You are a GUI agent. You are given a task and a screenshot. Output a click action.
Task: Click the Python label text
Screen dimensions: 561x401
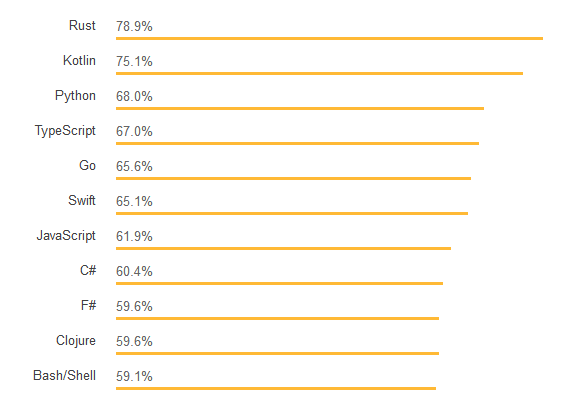pos(75,96)
